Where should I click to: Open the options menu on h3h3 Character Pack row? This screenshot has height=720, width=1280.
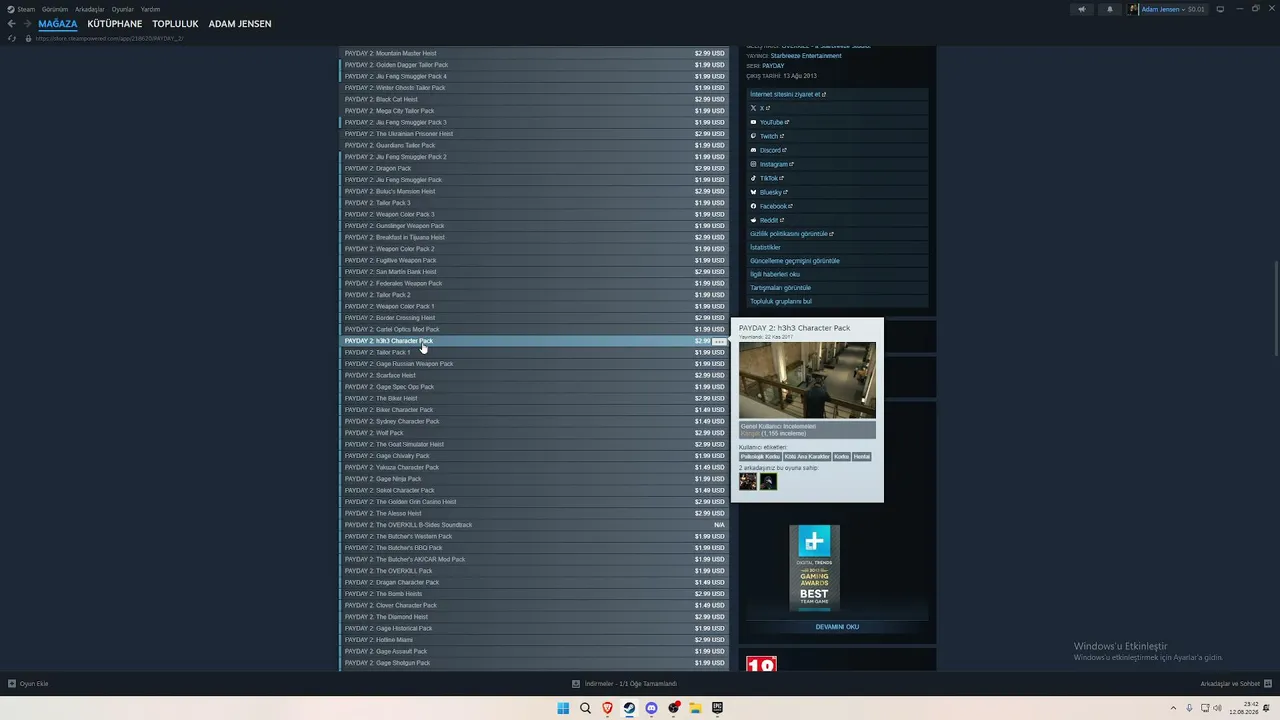tap(719, 342)
